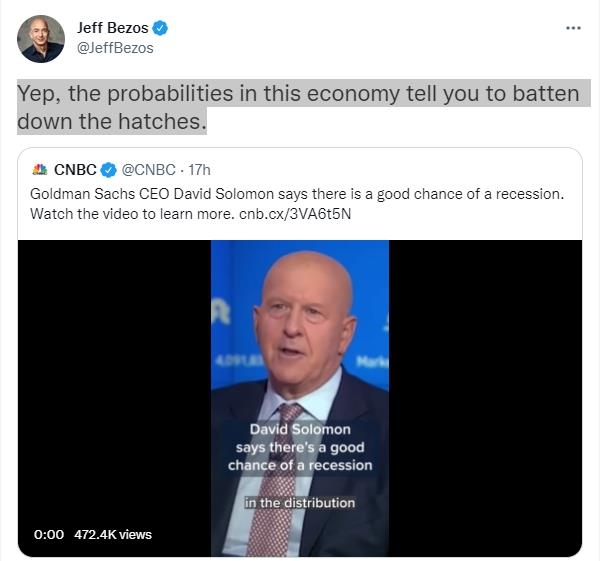Screen dimensions: 601x561
Task: Click "Watch the video to learn more." text
Action: (x=129, y=214)
